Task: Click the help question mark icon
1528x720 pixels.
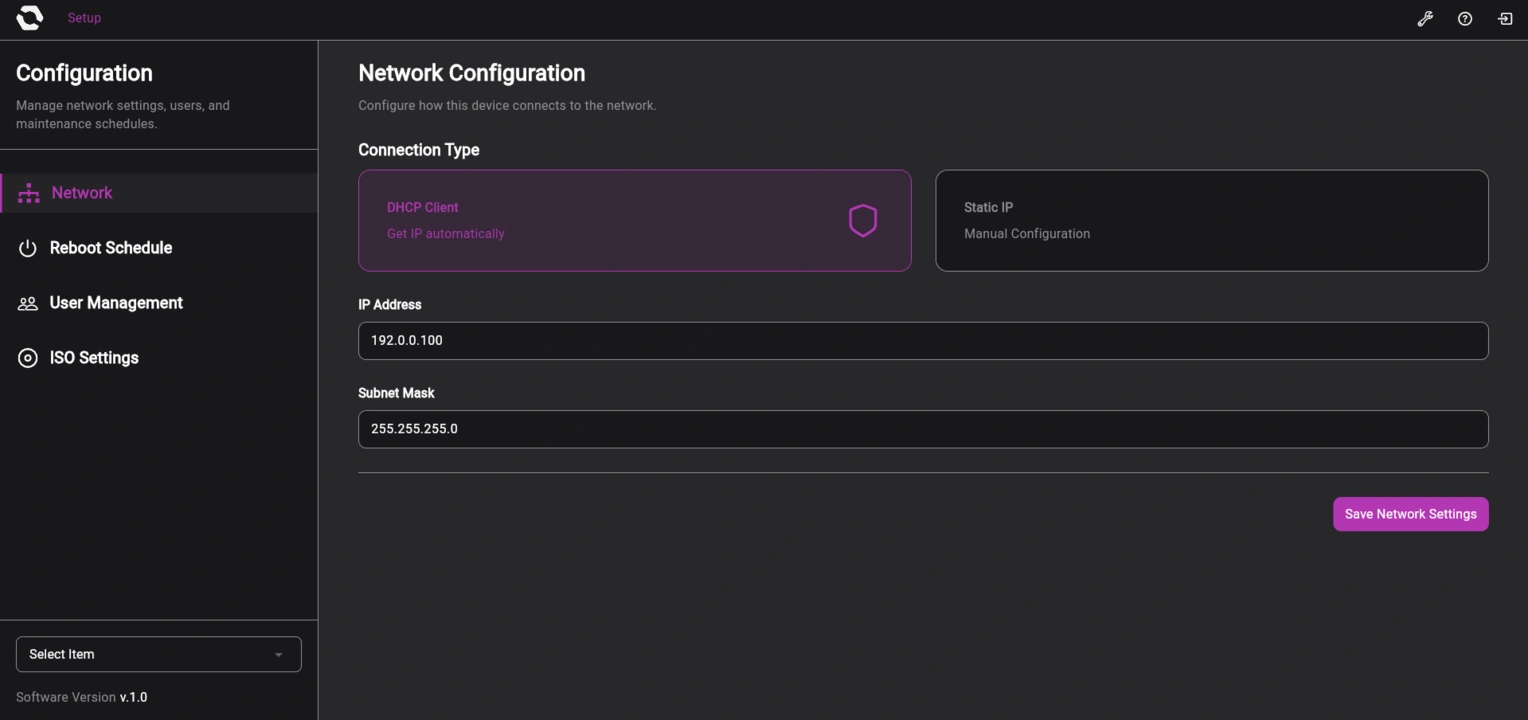Action: [x=1464, y=18]
